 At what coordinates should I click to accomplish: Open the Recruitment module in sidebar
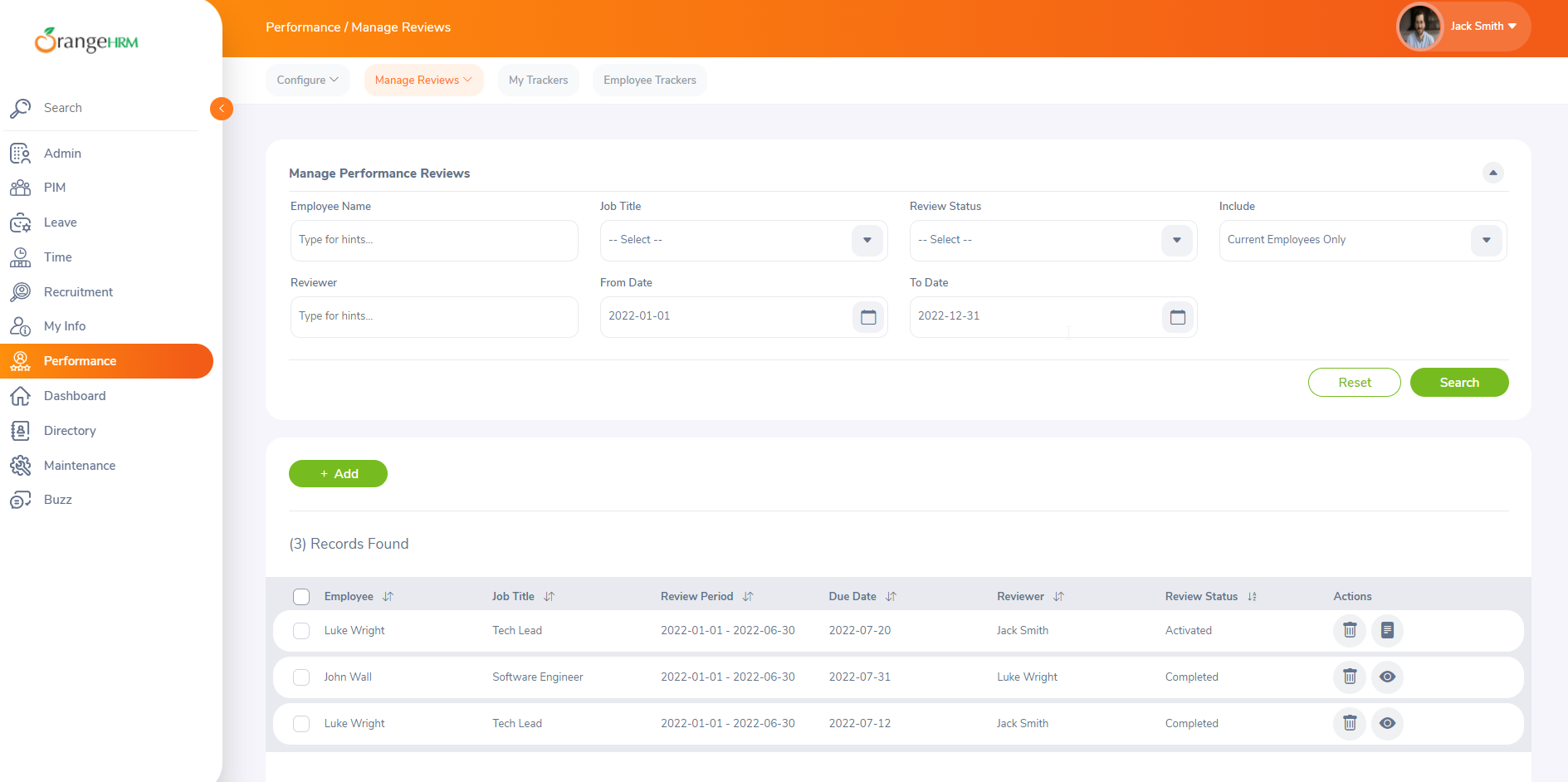click(78, 292)
